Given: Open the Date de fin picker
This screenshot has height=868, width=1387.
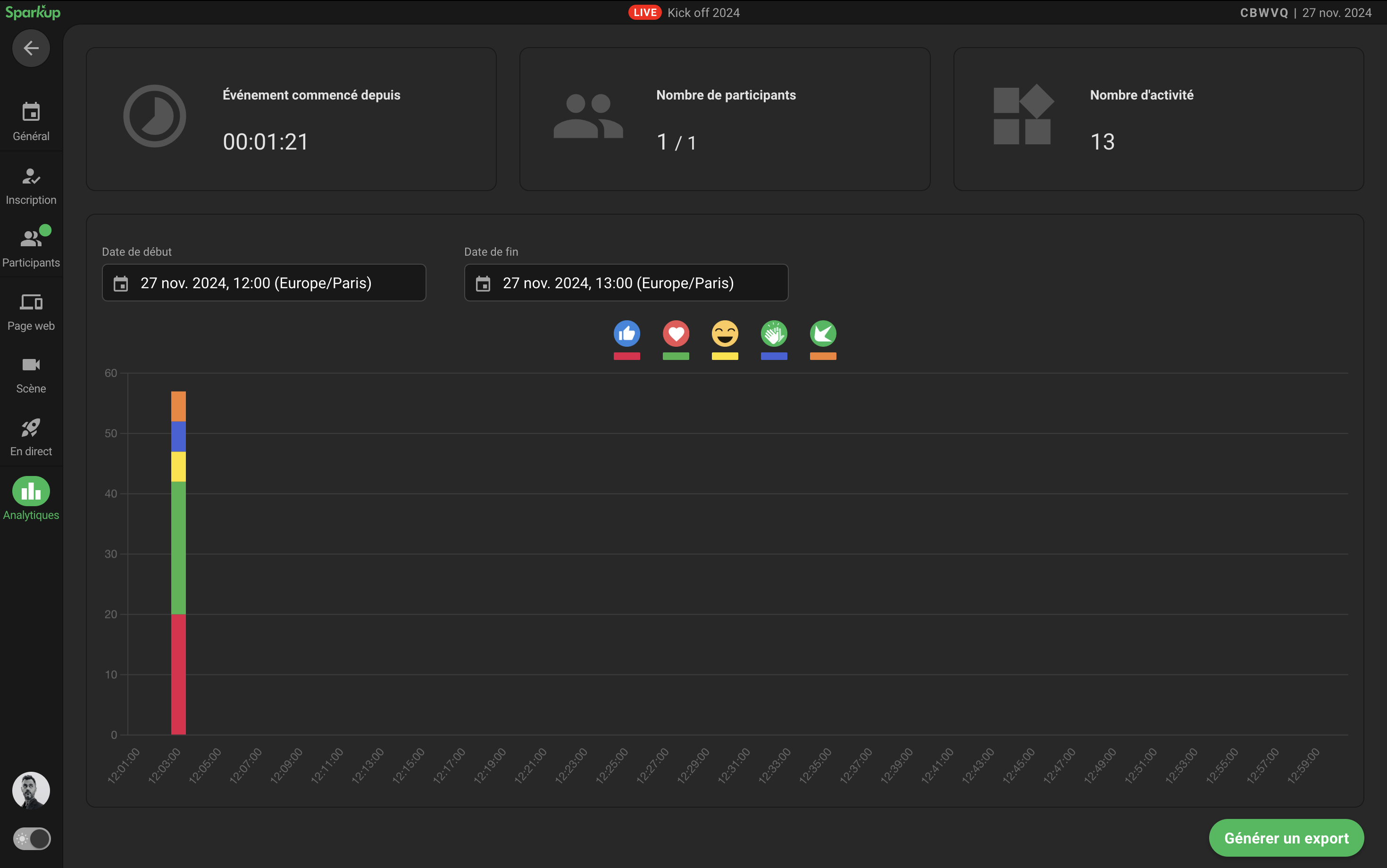Looking at the screenshot, I should 626,283.
